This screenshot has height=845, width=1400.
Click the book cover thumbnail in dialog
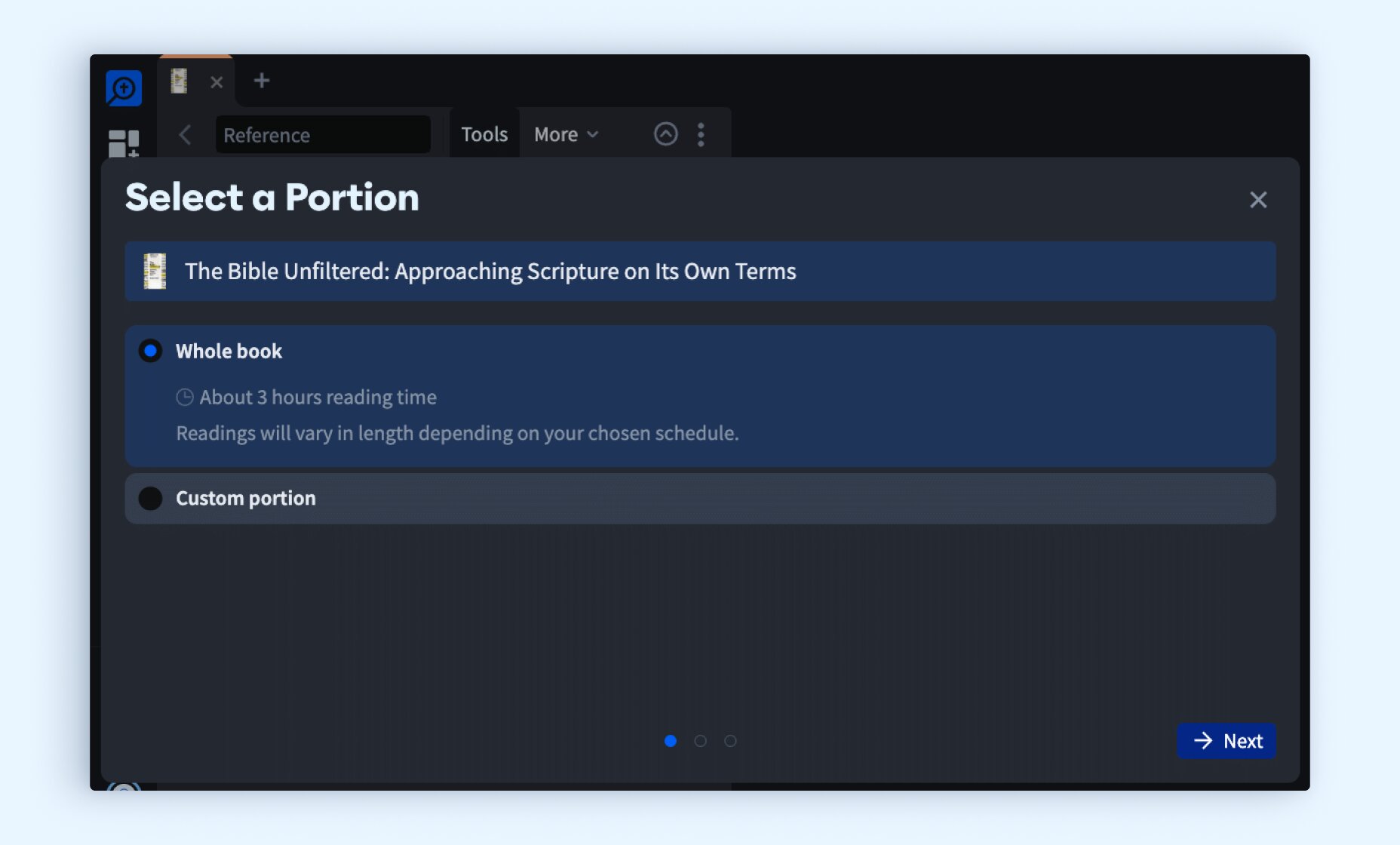click(x=155, y=271)
